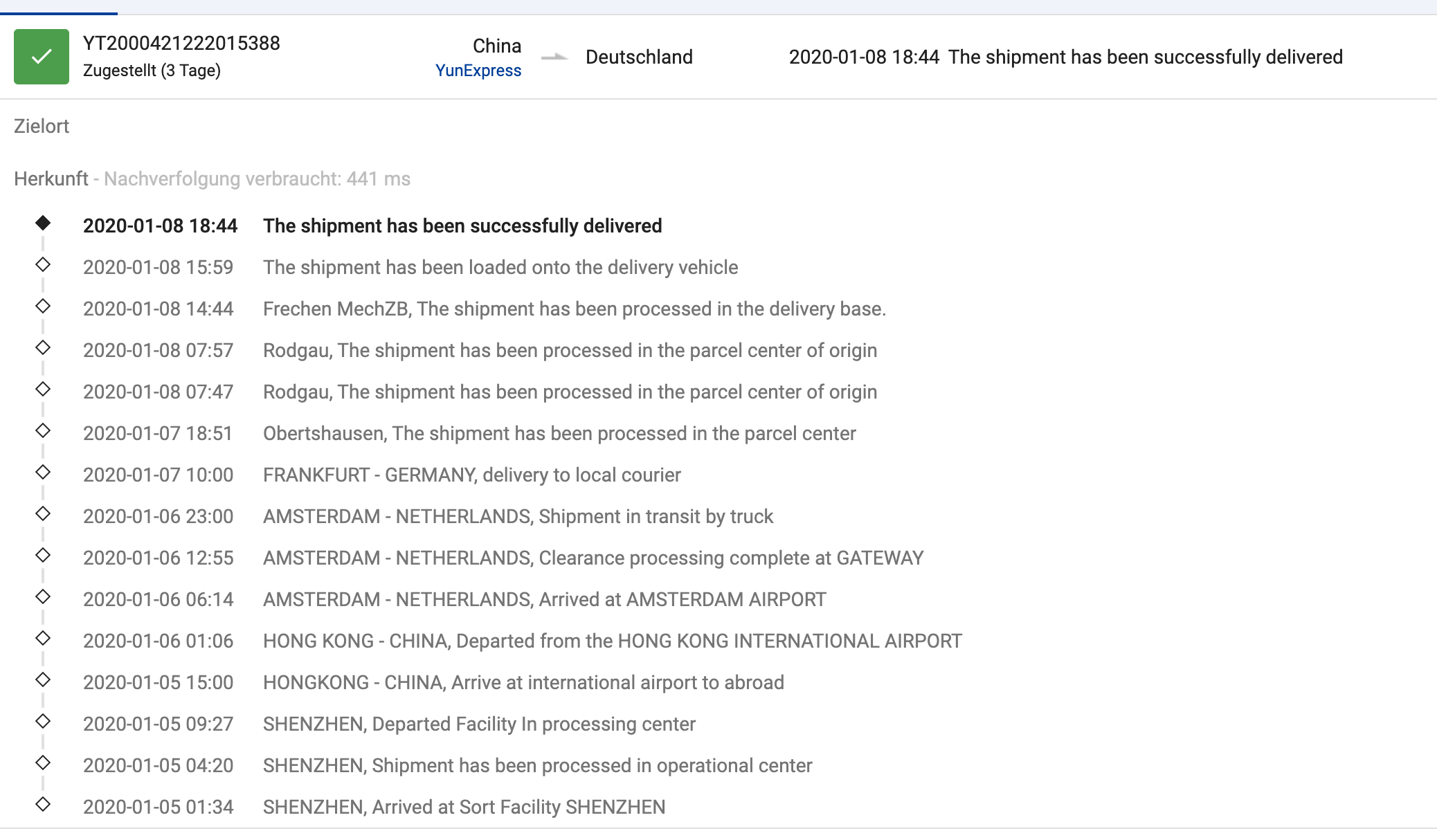
Task: Click the latest status summary in header row
Action: 1066,57
